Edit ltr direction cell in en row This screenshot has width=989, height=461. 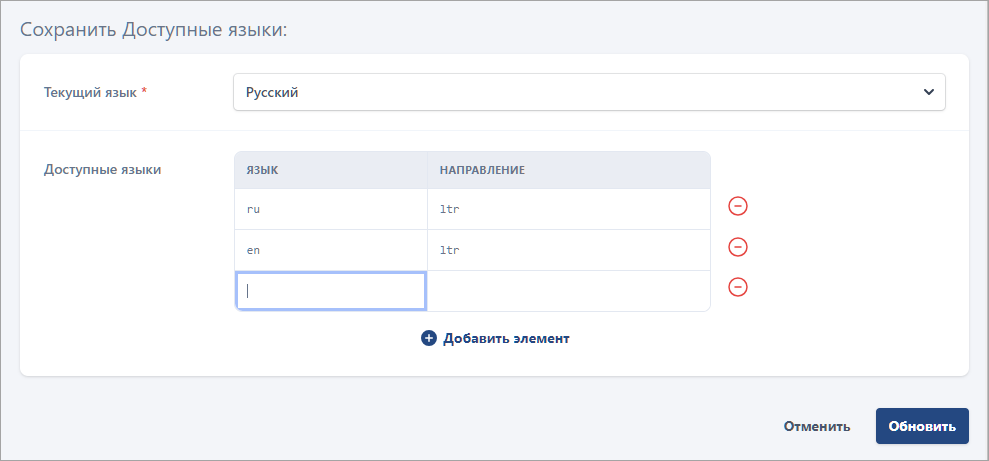(568, 250)
